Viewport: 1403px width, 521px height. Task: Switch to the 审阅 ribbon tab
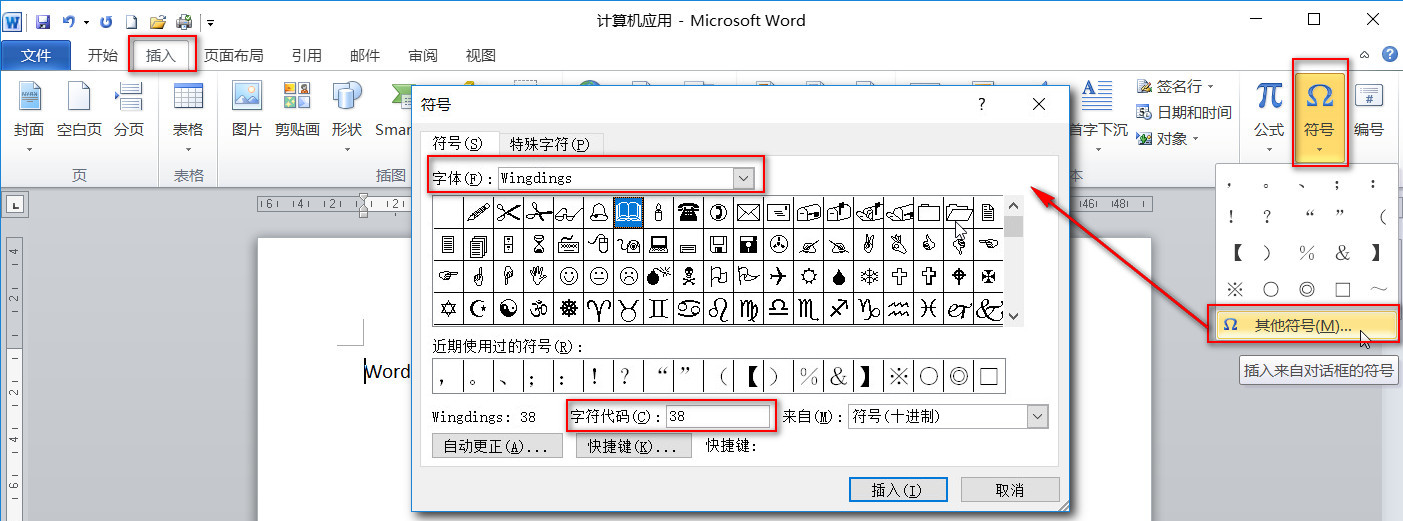(423, 56)
